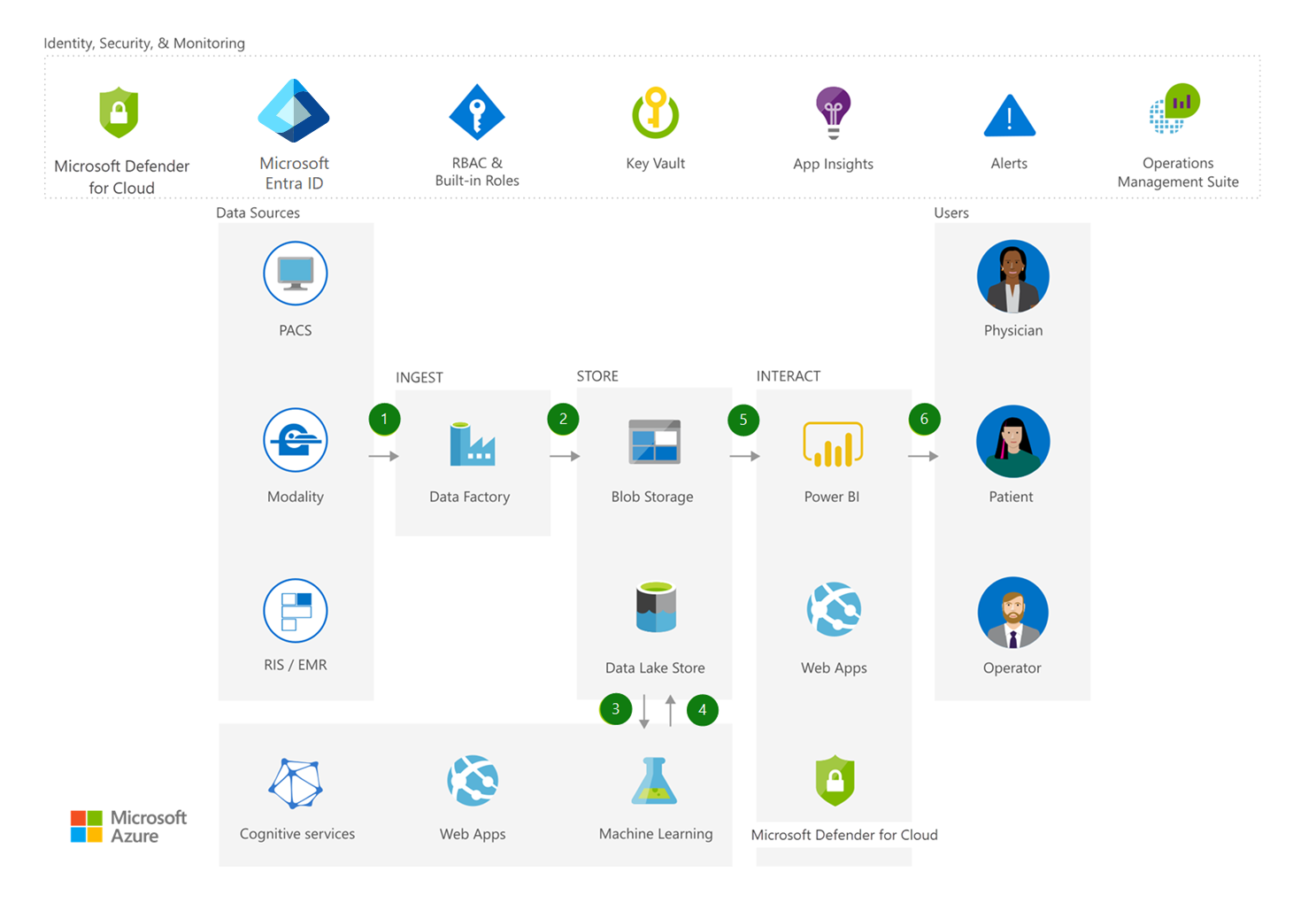Select the Cognitive services icon
1316x903 pixels.
[296, 783]
